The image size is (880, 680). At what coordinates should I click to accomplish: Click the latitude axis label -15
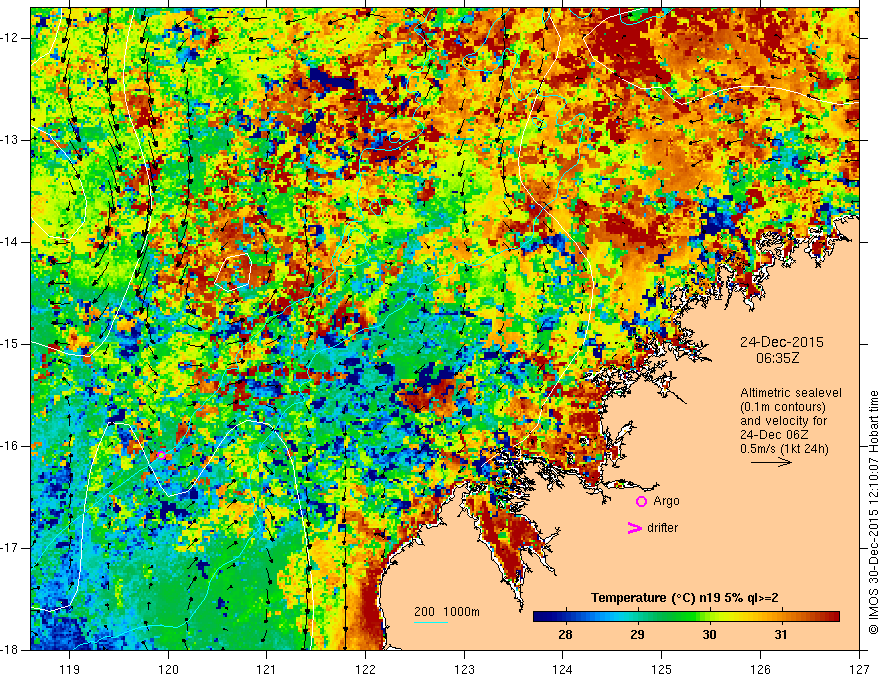point(11,344)
